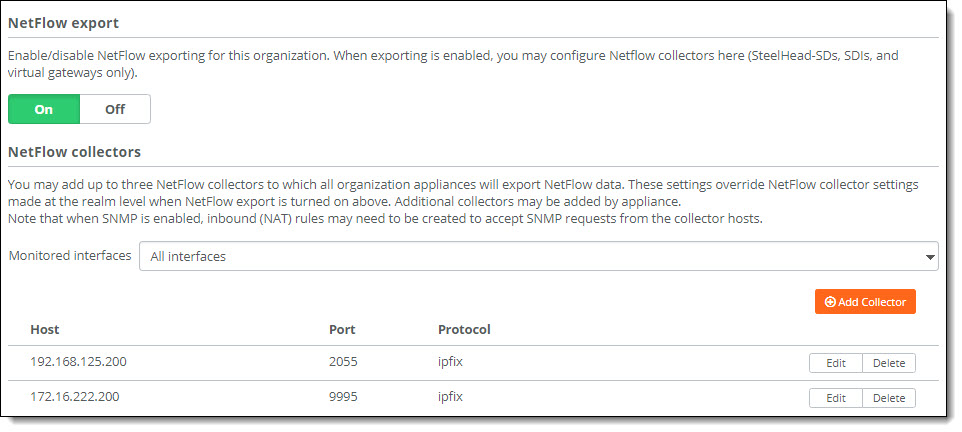The width and height of the screenshot is (962, 432).
Task: Click the plus icon on Add Collector
Action: (830, 302)
